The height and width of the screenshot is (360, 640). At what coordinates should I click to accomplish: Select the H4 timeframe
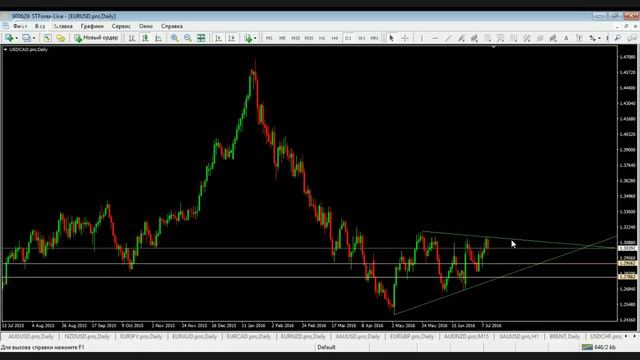335,38
